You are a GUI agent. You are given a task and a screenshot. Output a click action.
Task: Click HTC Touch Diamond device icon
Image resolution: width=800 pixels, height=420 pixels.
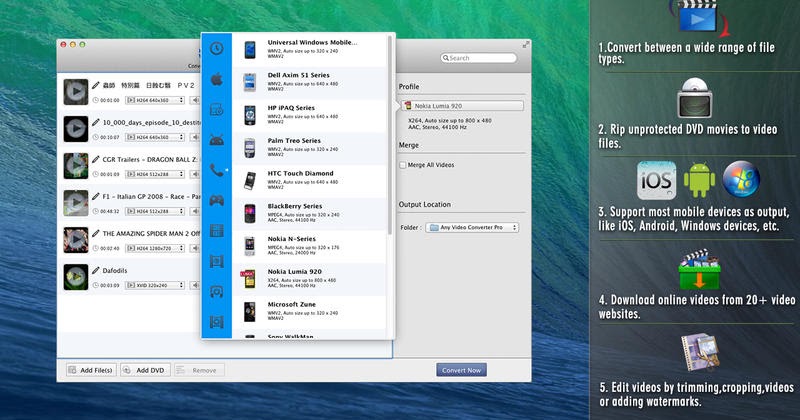click(249, 181)
